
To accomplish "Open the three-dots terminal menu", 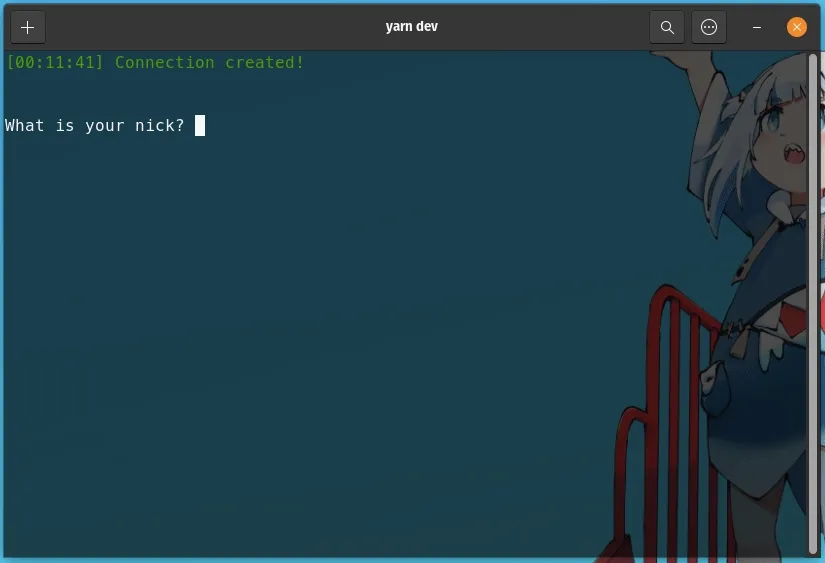I will tap(709, 27).
